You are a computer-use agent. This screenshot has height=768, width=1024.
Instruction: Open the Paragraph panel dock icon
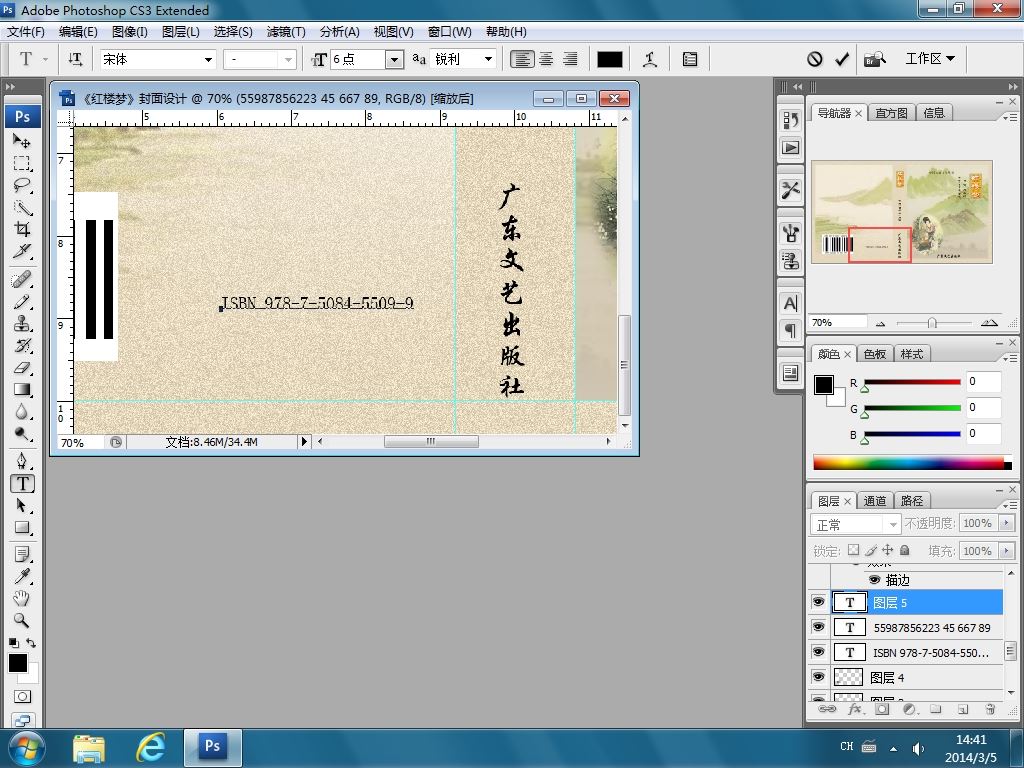(x=790, y=330)
